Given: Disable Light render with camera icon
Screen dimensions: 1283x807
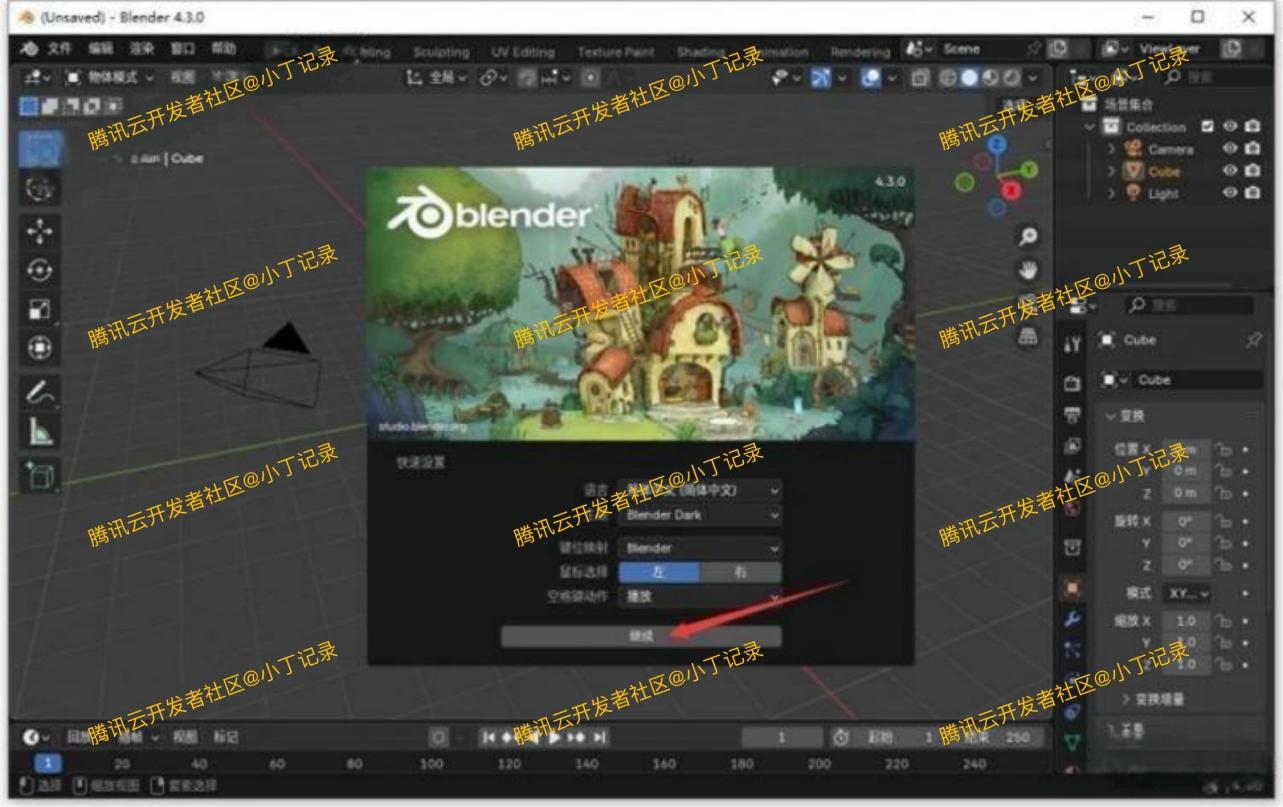Looking at the screenshot, I should (x=1253, y=193).
